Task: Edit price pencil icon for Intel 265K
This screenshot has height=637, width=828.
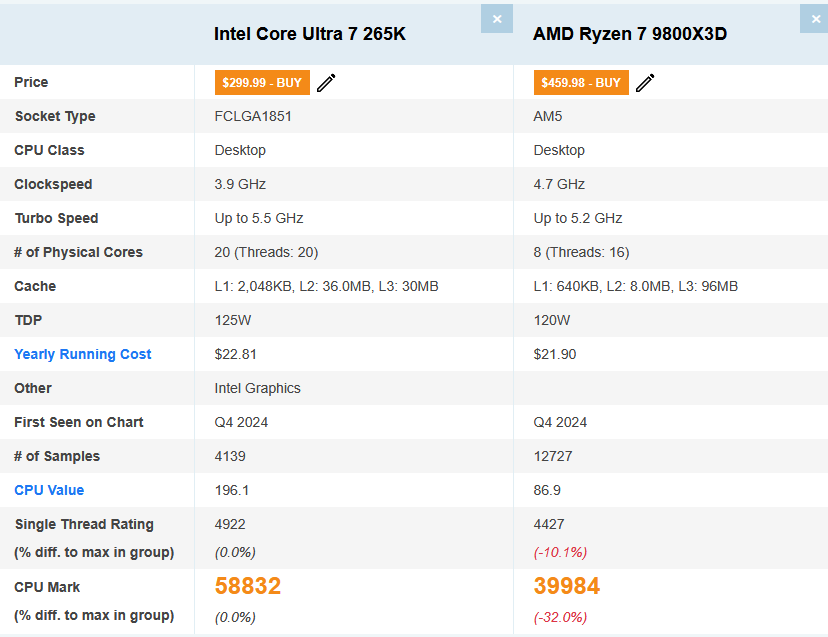Action: coord(326,83)
